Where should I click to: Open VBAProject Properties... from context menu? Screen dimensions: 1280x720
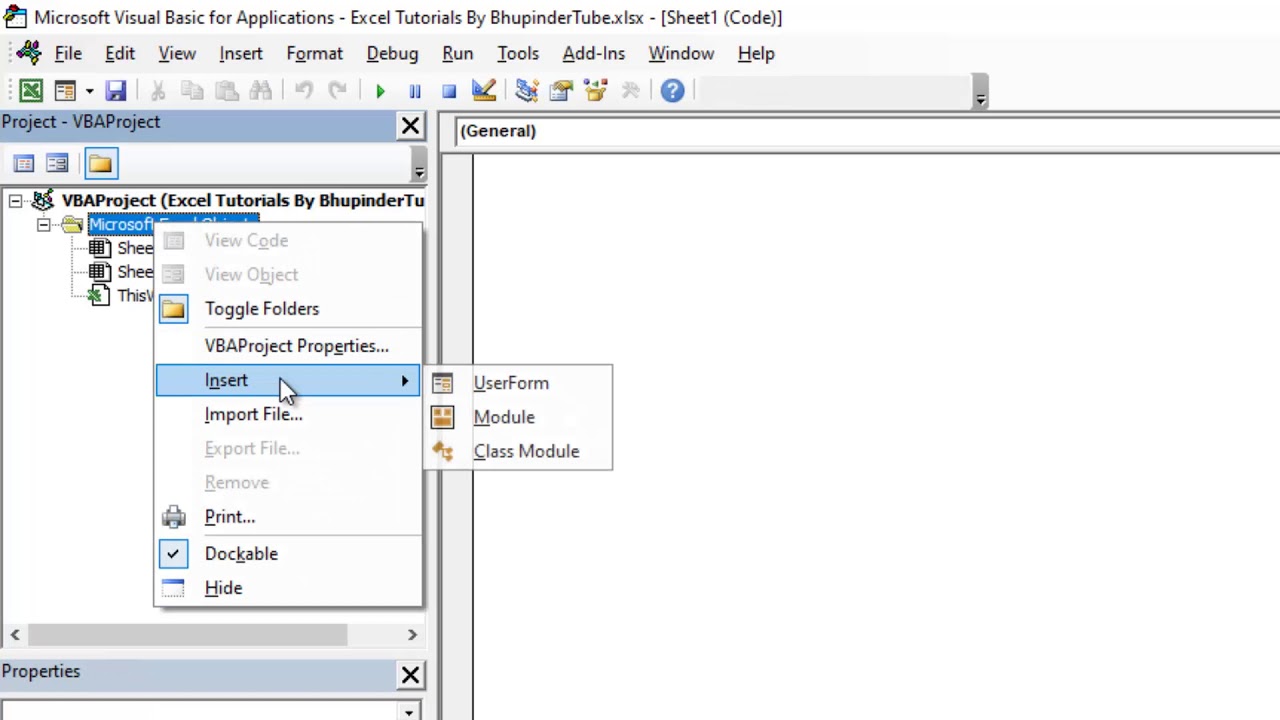click(288, 346)
